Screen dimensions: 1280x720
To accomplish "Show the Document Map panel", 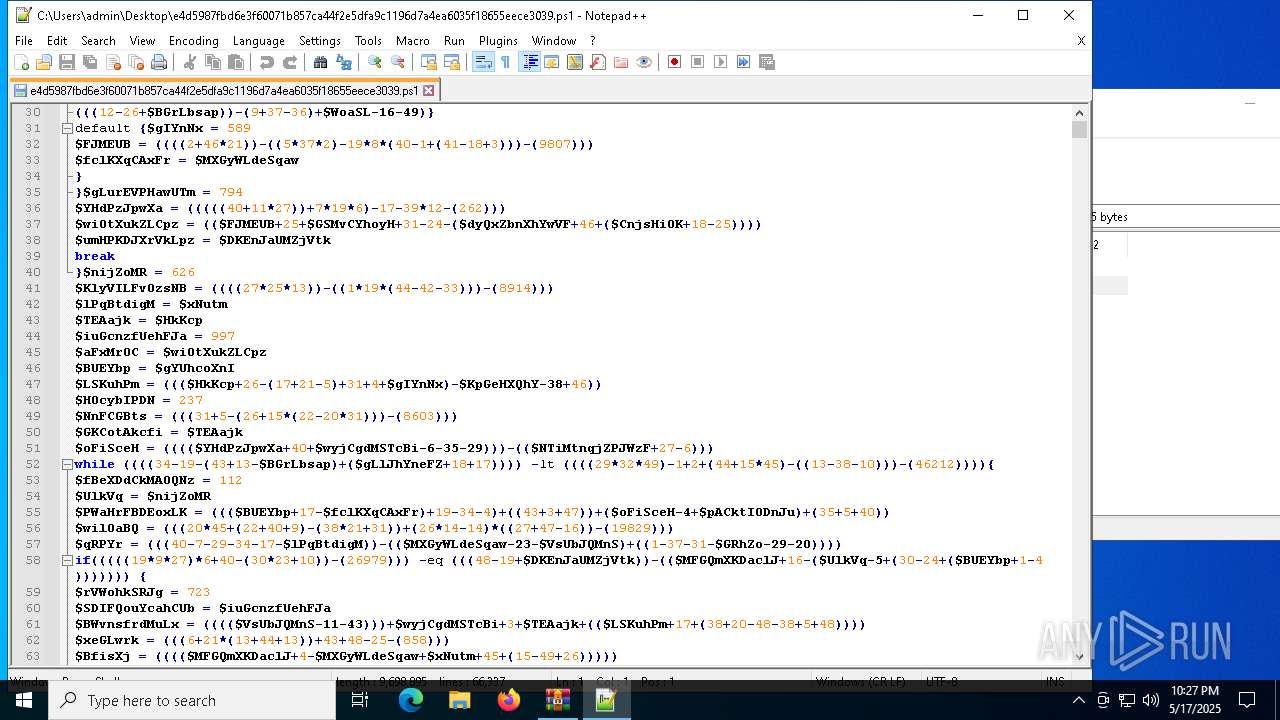I will coord(575,62).
